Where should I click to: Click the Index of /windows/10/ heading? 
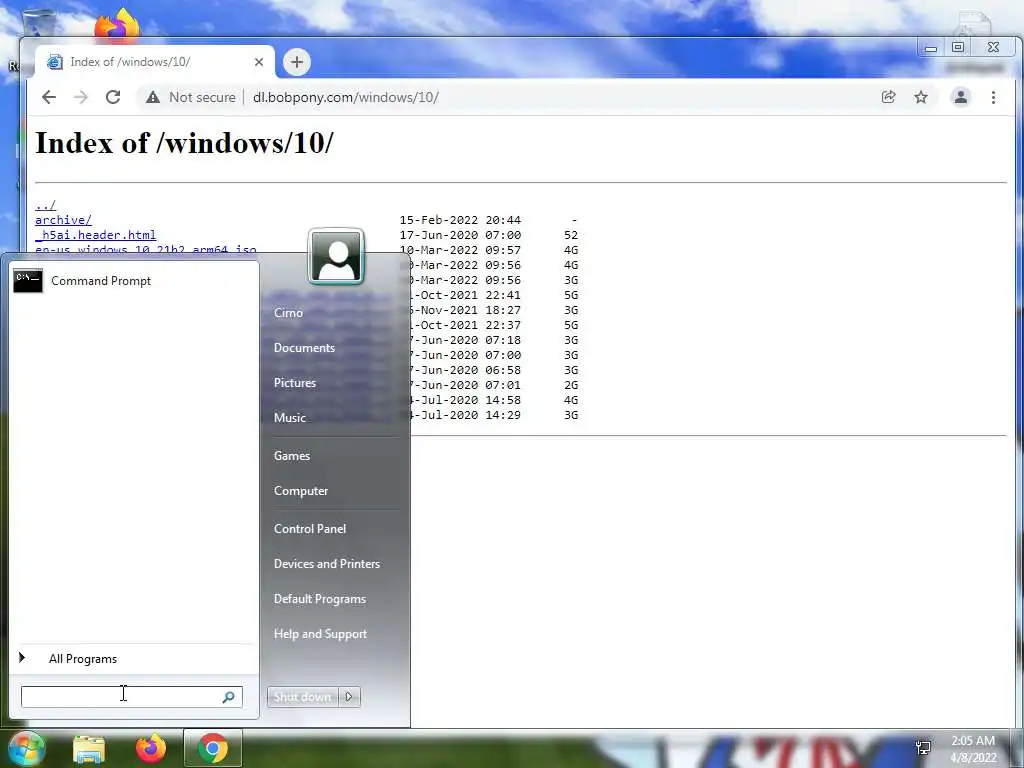184,143
